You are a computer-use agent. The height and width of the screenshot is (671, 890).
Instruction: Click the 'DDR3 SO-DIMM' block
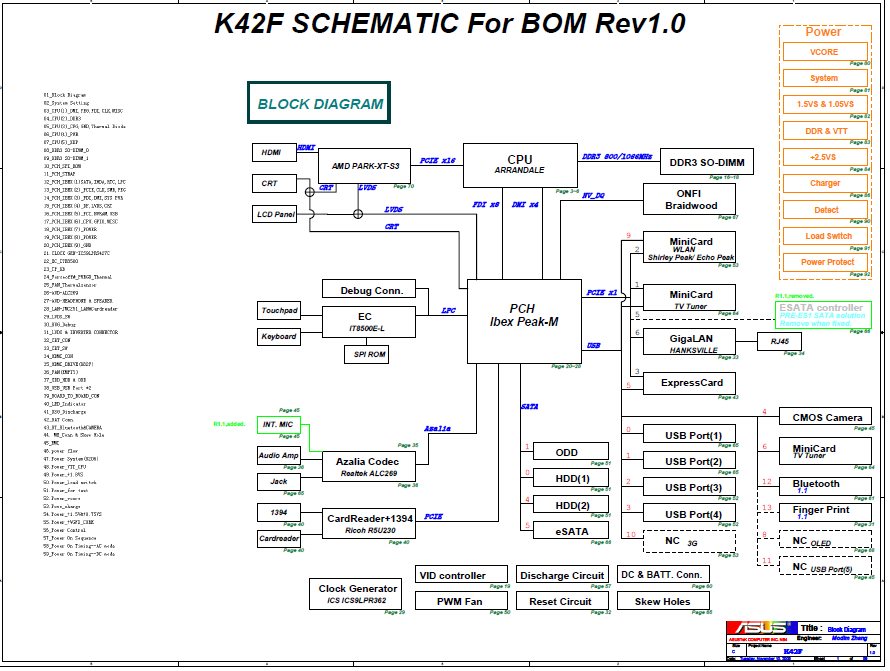[x=707, y=162]
